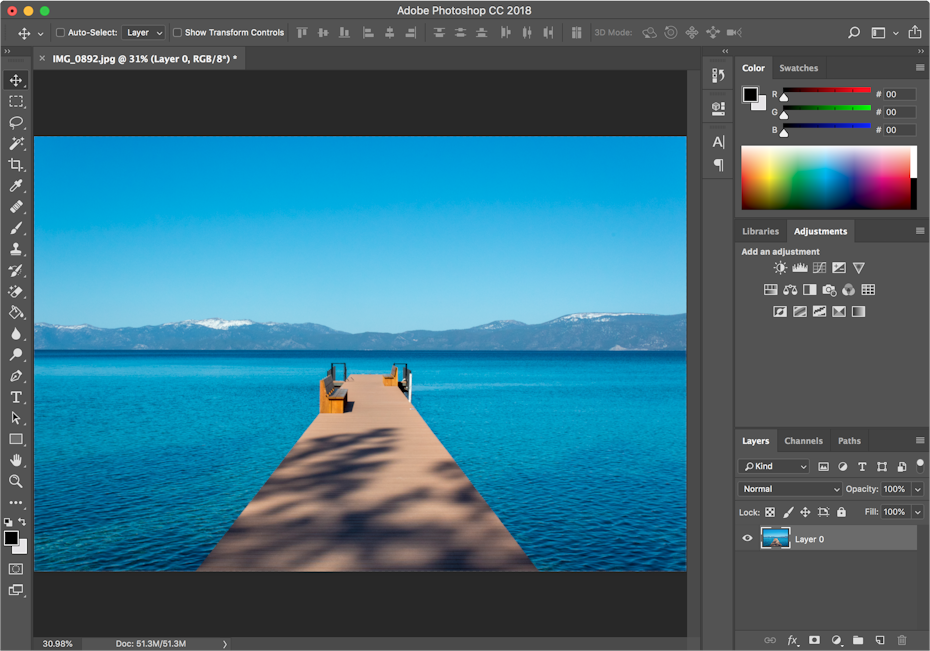Image resolution: width=930 pixels, height=651 pixels.
Task: Pick the Zoom tool in toolbar
Action: 16,481
